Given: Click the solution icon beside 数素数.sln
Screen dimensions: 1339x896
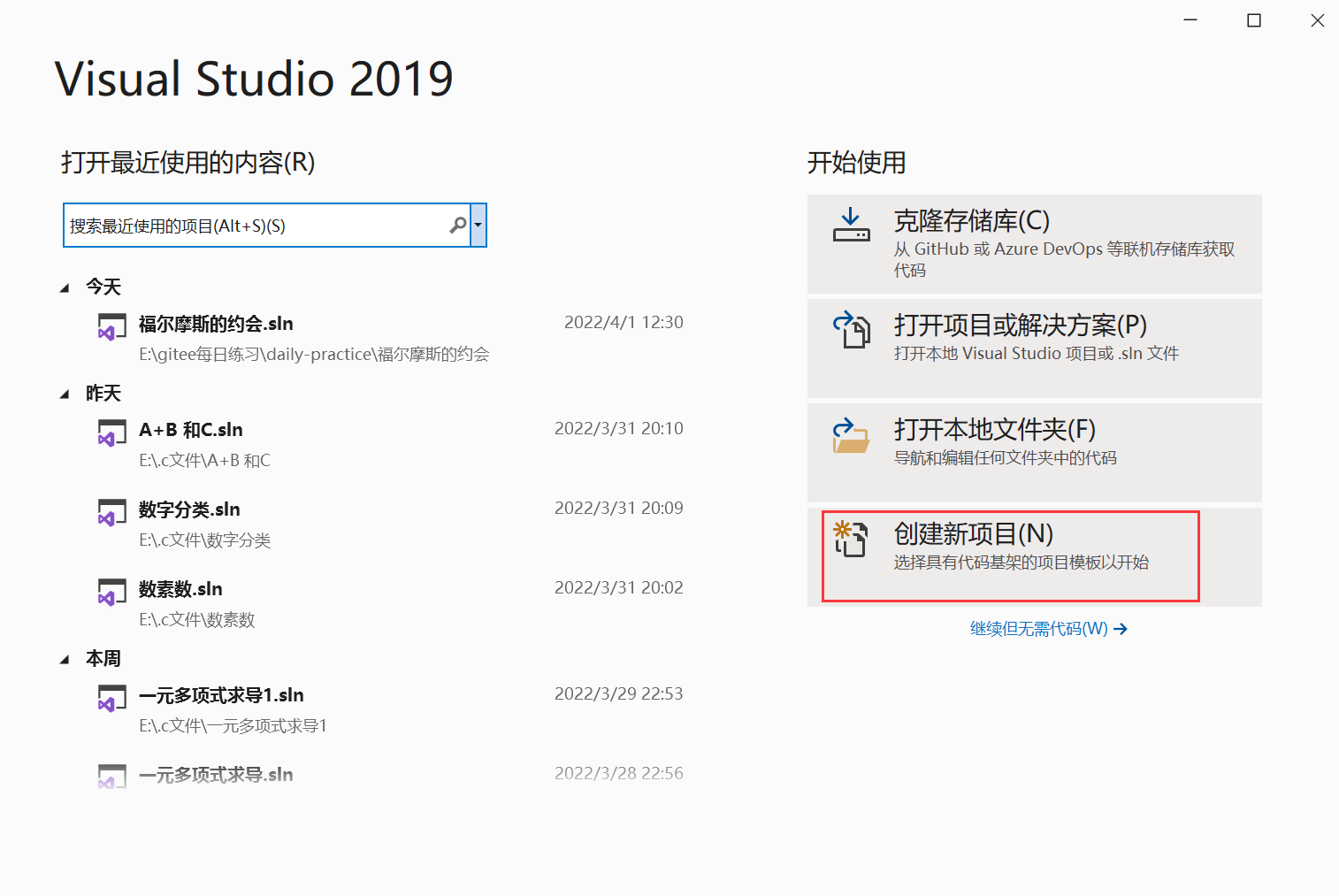Looking at the screenshot, I should click(111, 592).
